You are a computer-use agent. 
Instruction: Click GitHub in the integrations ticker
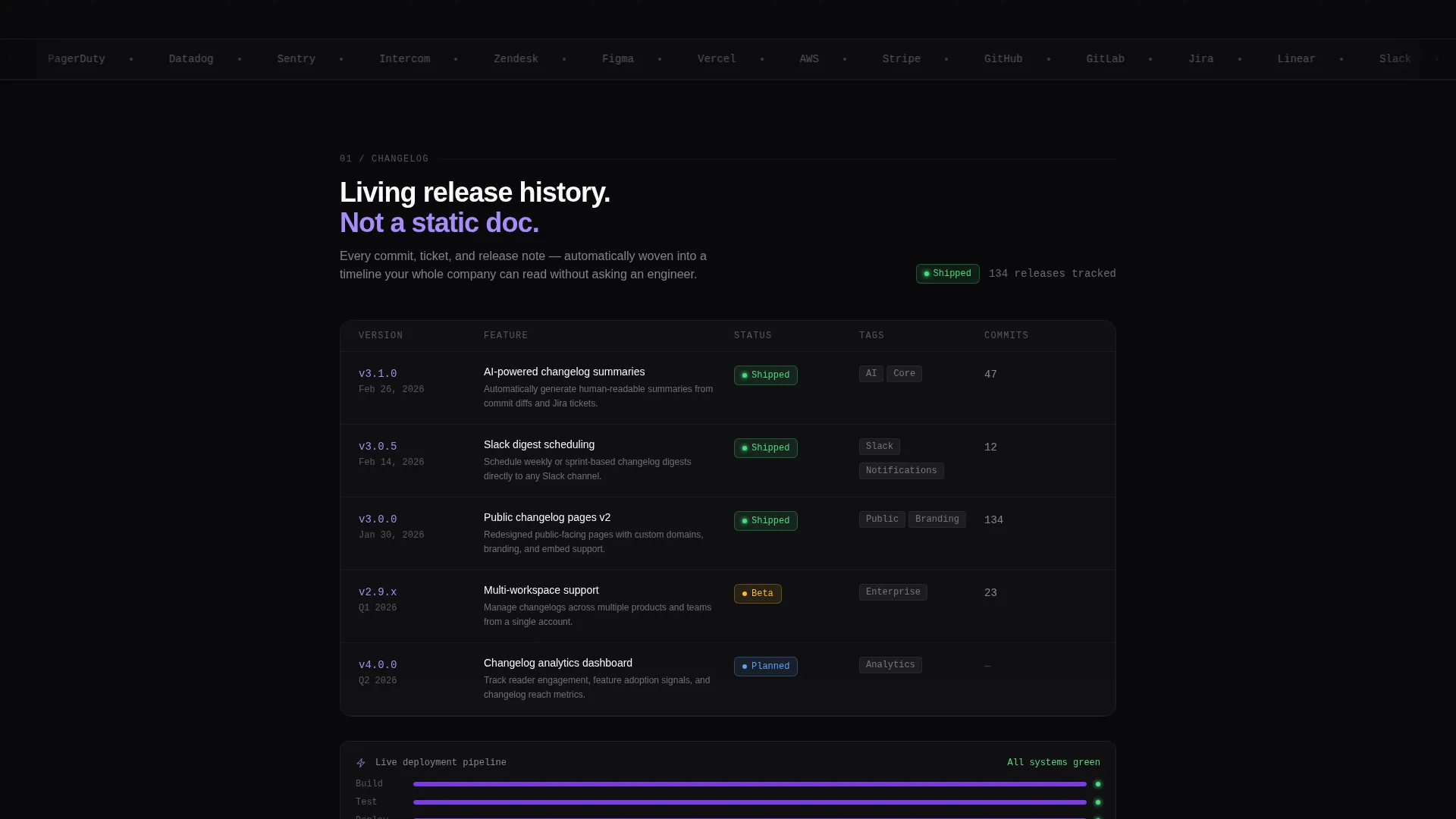click(x=1003, y=59)
